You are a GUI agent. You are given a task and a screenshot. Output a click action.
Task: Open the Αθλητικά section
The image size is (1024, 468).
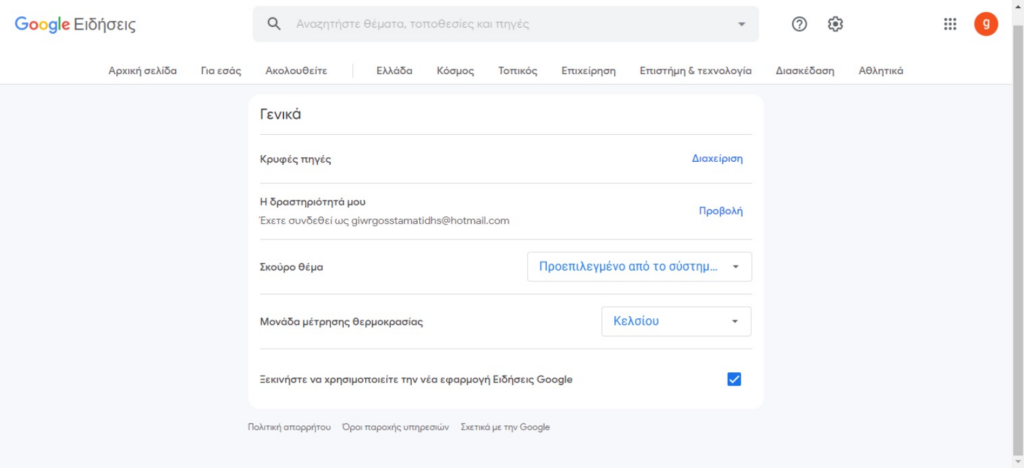880,71
